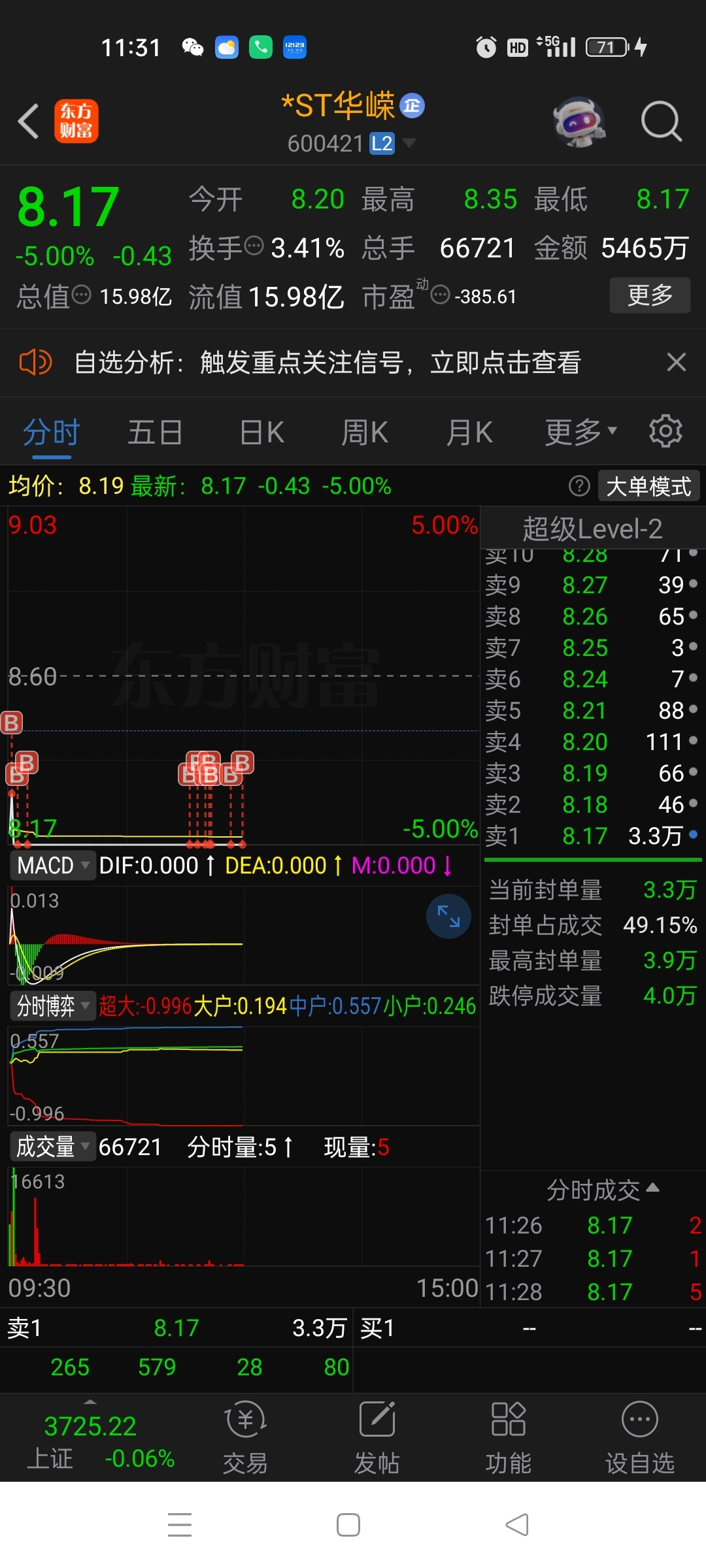
Task: Tap the 当前封单量 3.3万 value
Action: tap(669, 890)
